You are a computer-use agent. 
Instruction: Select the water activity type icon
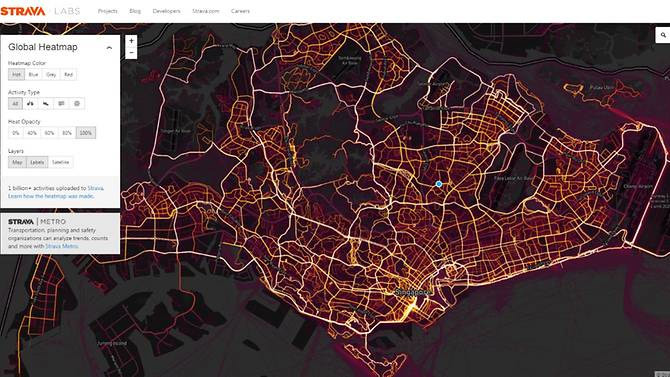click(62, 103)
